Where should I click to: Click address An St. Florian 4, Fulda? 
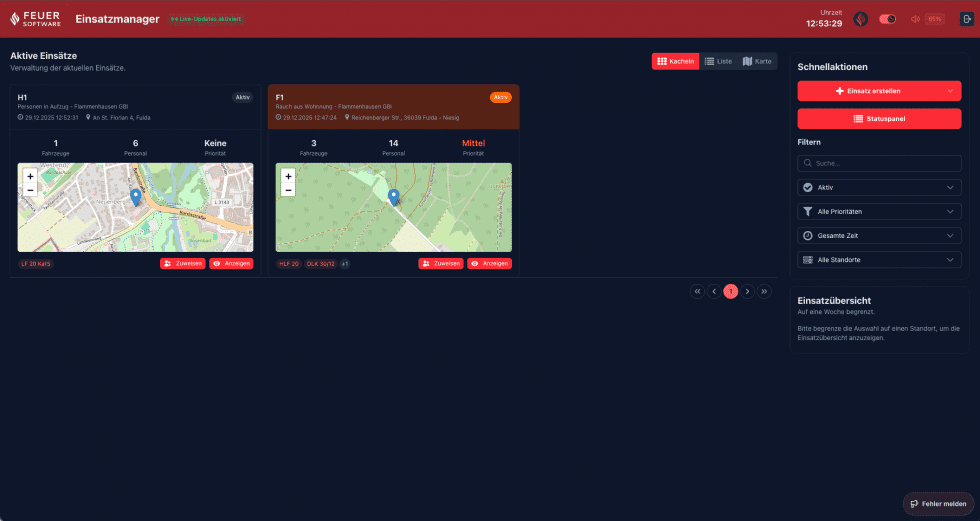tap(121, 117)
